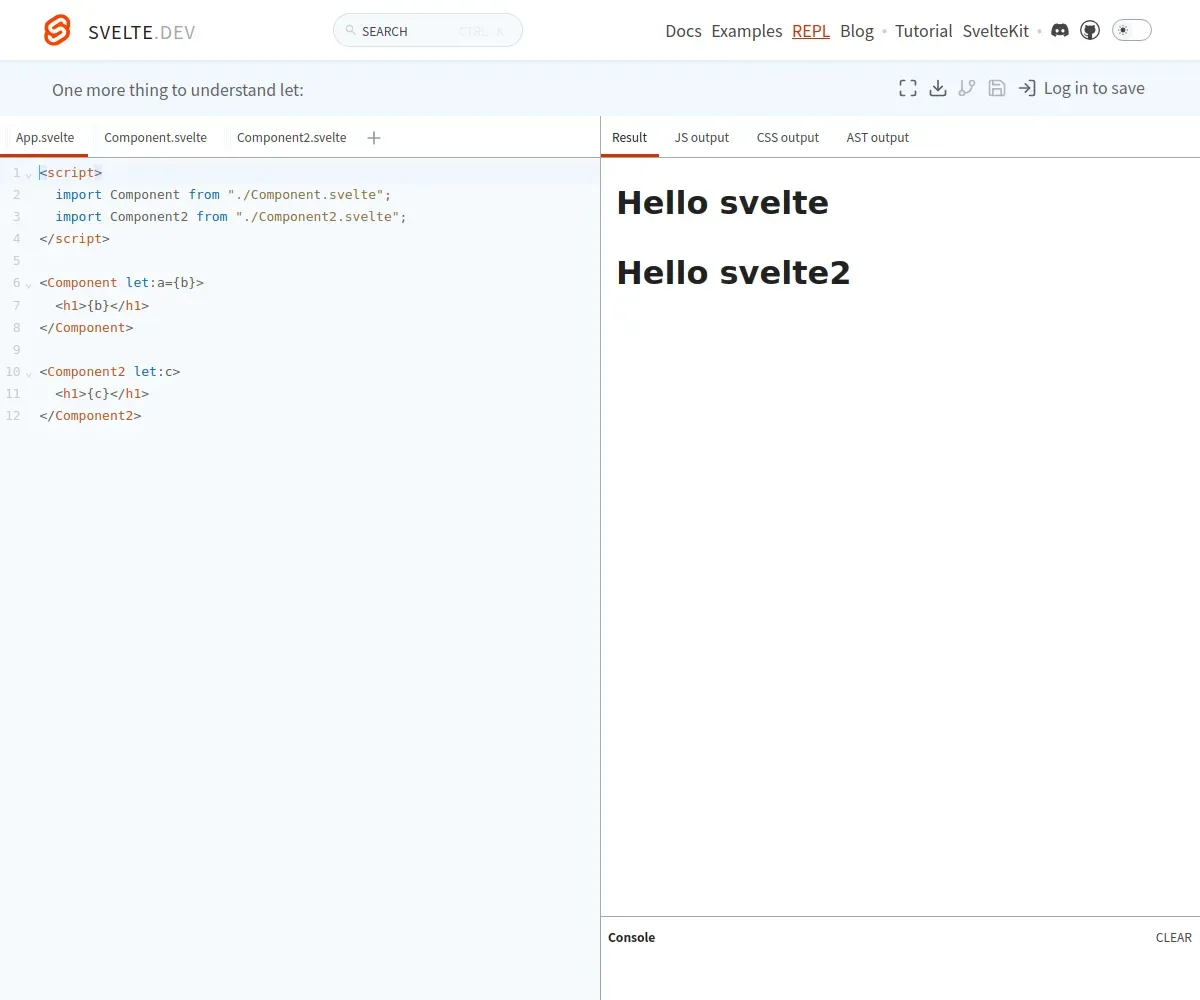Collapse the Component2 block fold arrow on line 10
Viewport: 1200px width, 1000px height.
tap(28, 372)
